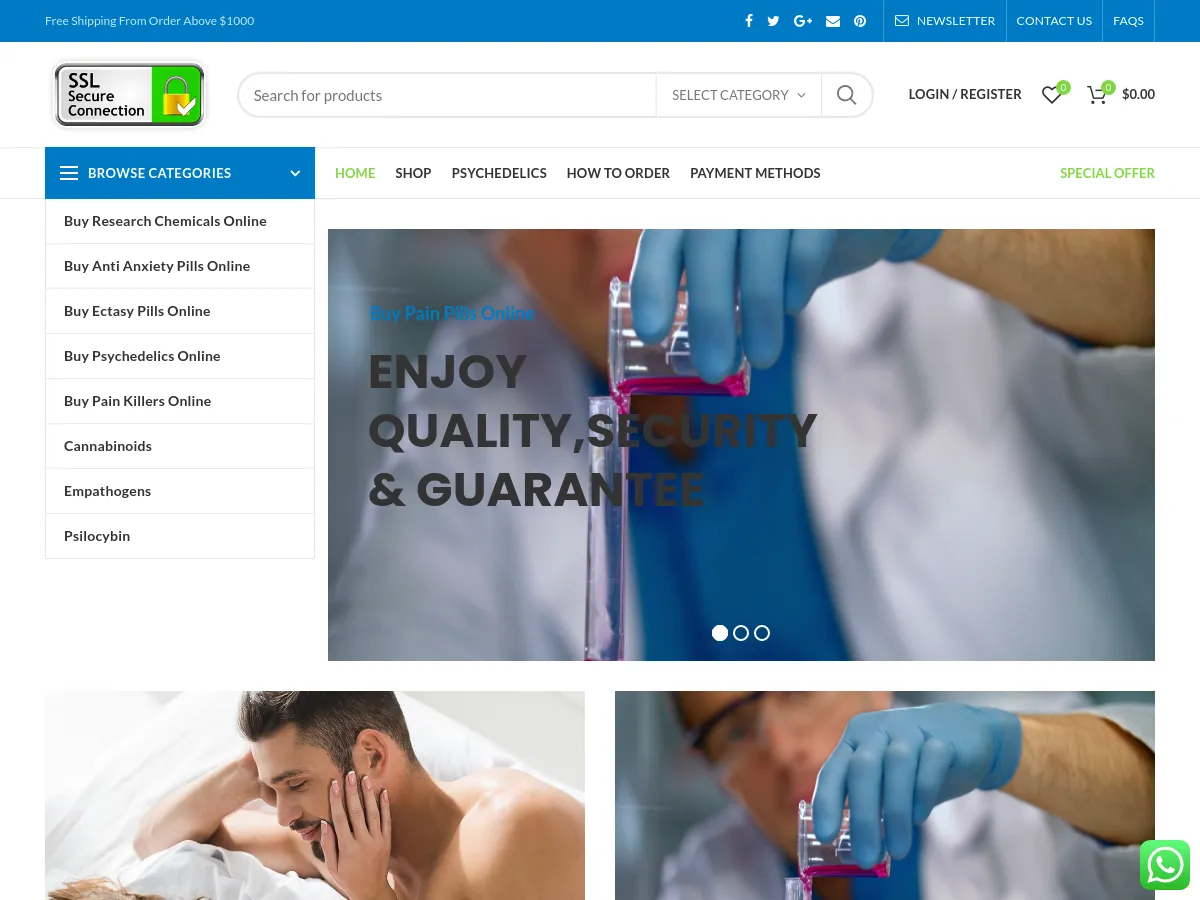The image size is (1200, 900).
Task: Open the Pinterest social icon
Action: click(x=860, y=20)
